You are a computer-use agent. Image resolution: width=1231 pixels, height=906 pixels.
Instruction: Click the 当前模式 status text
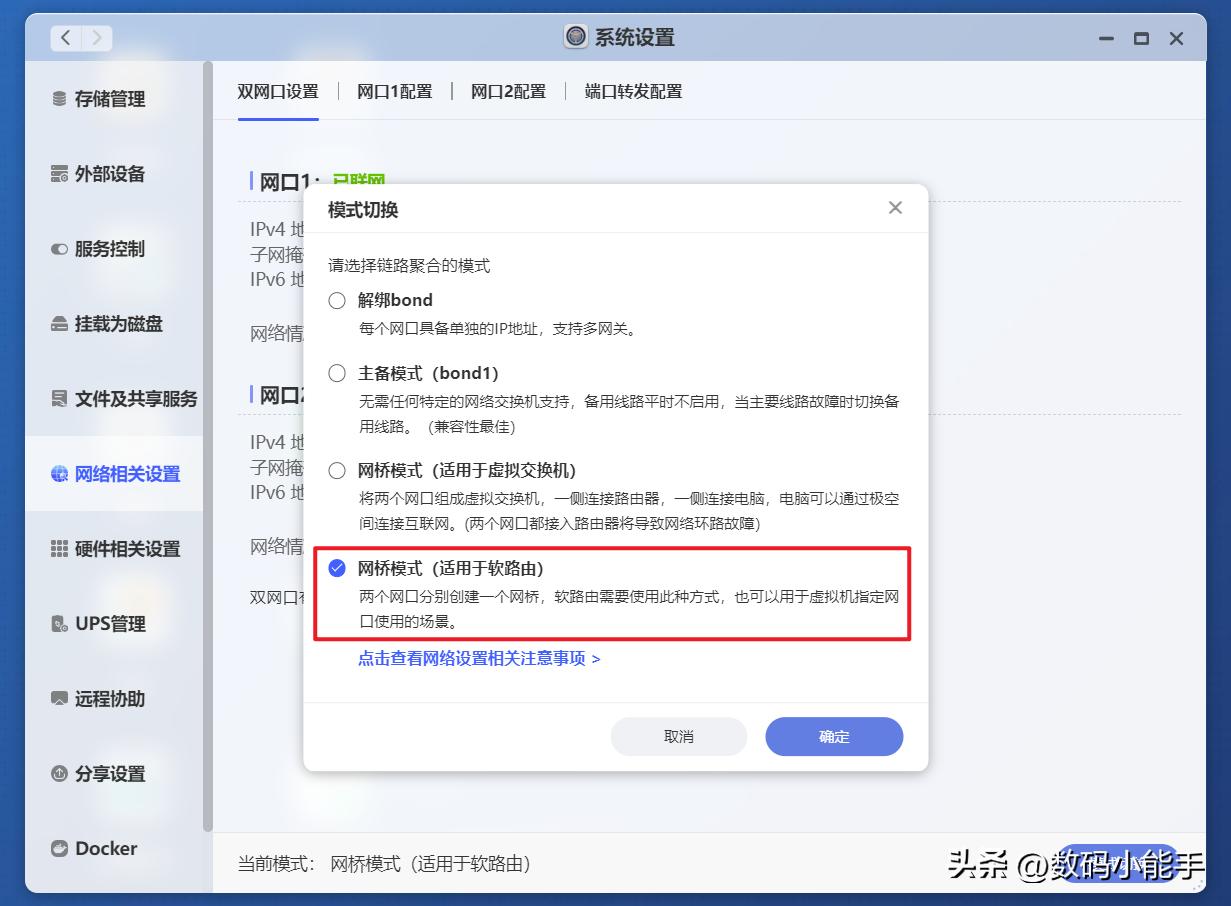384,864
